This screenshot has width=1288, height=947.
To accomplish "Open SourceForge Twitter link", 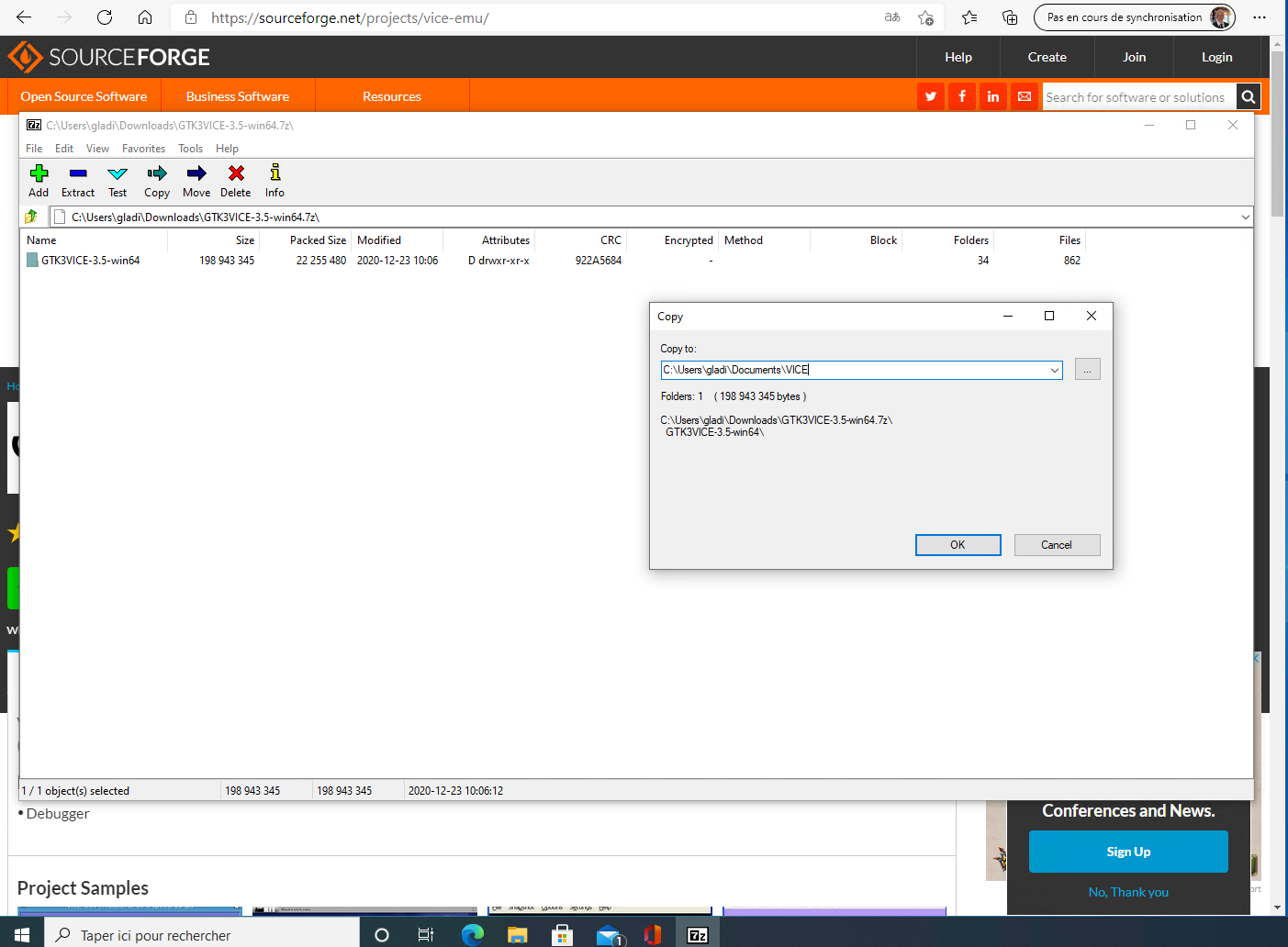I will (x=931, y=96).
